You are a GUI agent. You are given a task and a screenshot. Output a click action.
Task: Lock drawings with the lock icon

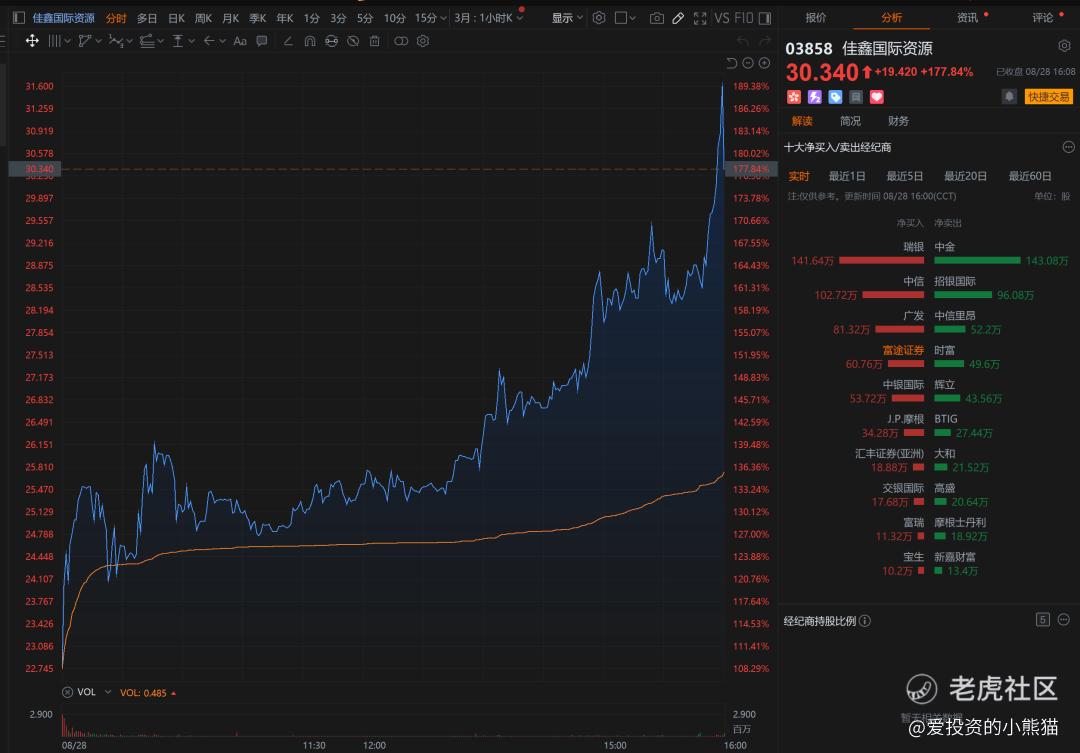[x=331, y=41]
